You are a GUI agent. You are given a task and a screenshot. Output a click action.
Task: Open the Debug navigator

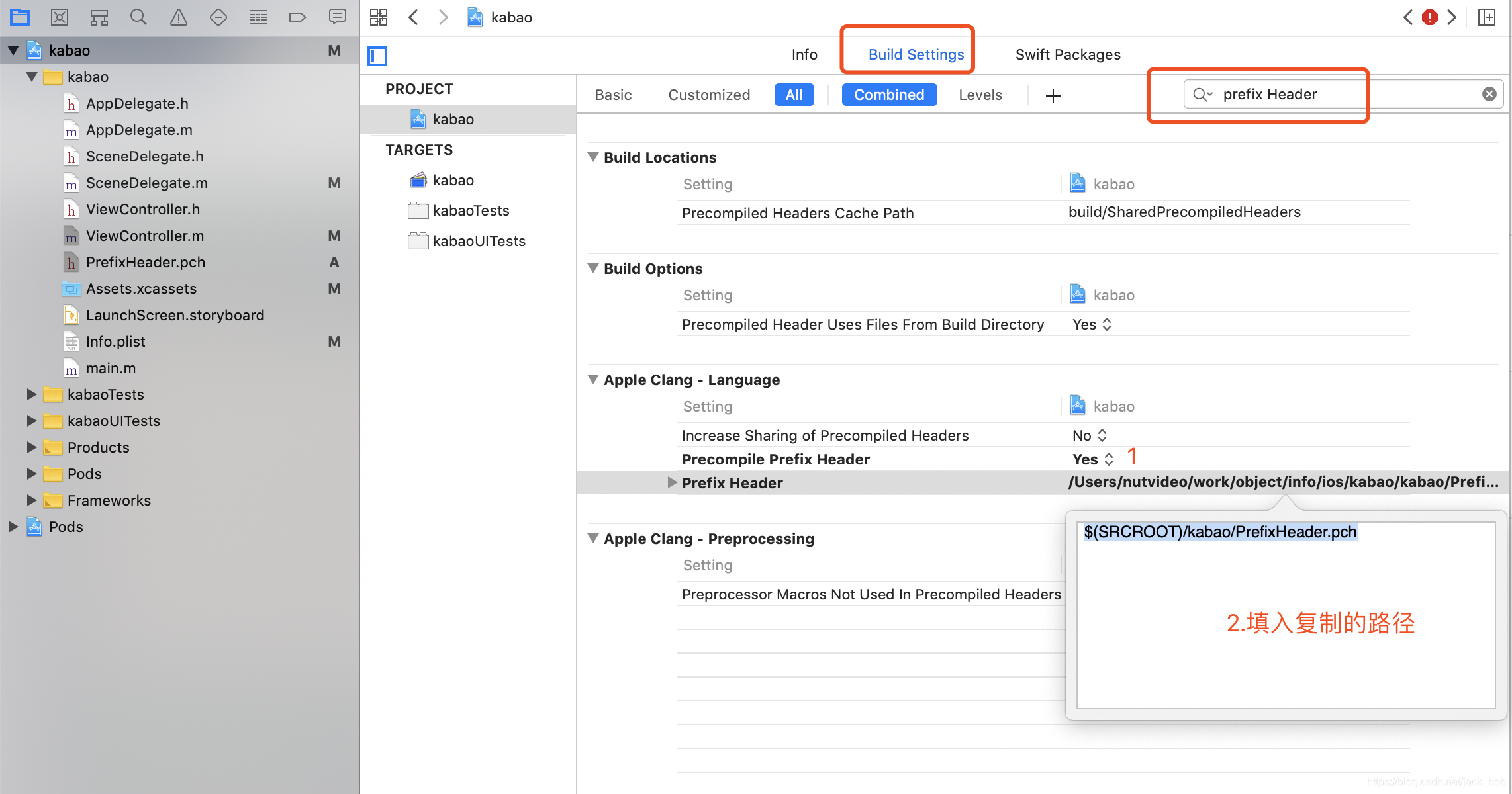pyautogui.click(x=258, y=17)
